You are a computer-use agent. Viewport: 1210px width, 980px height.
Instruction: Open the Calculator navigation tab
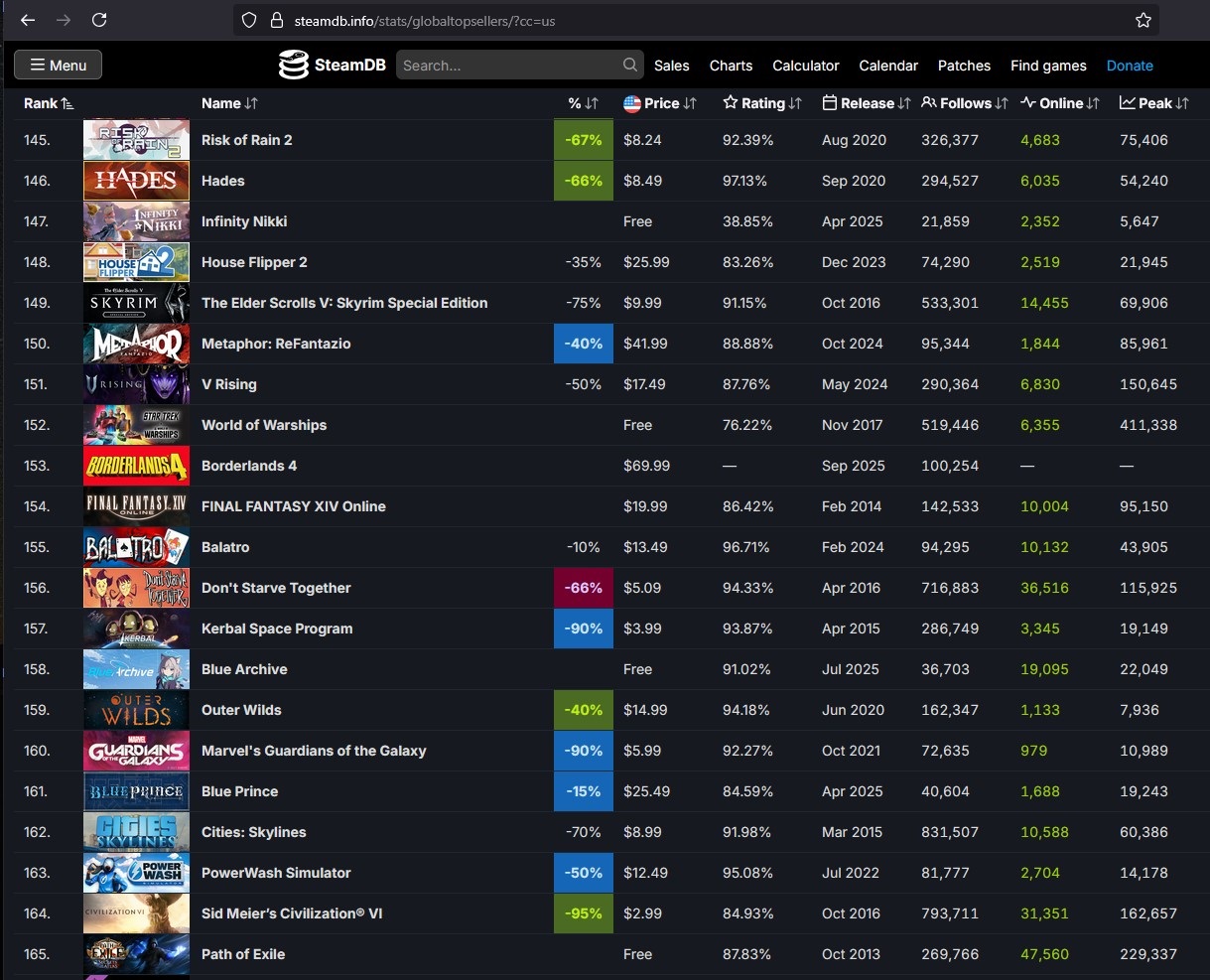point(806,66)
